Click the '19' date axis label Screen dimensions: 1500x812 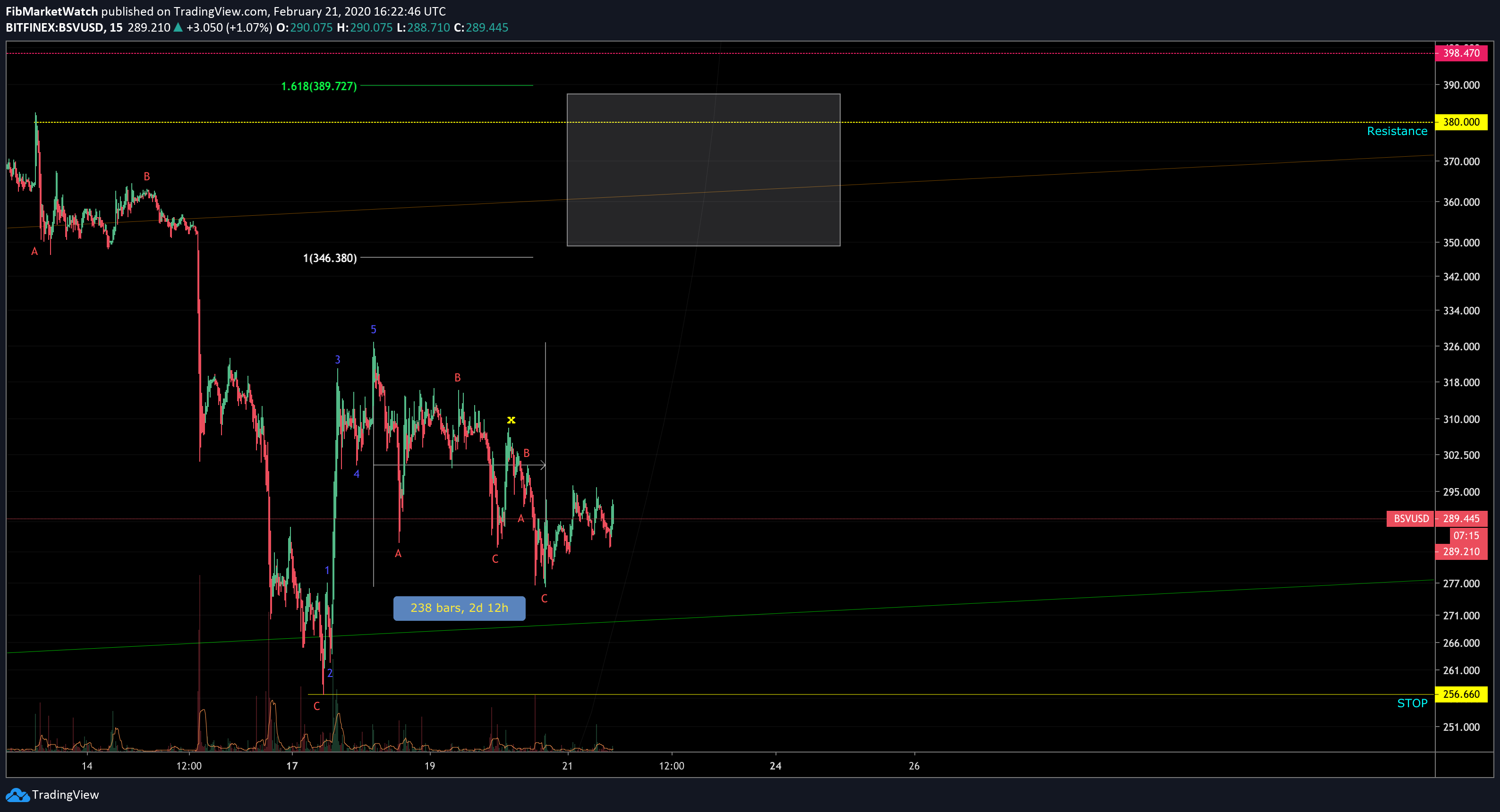point(429,765)
